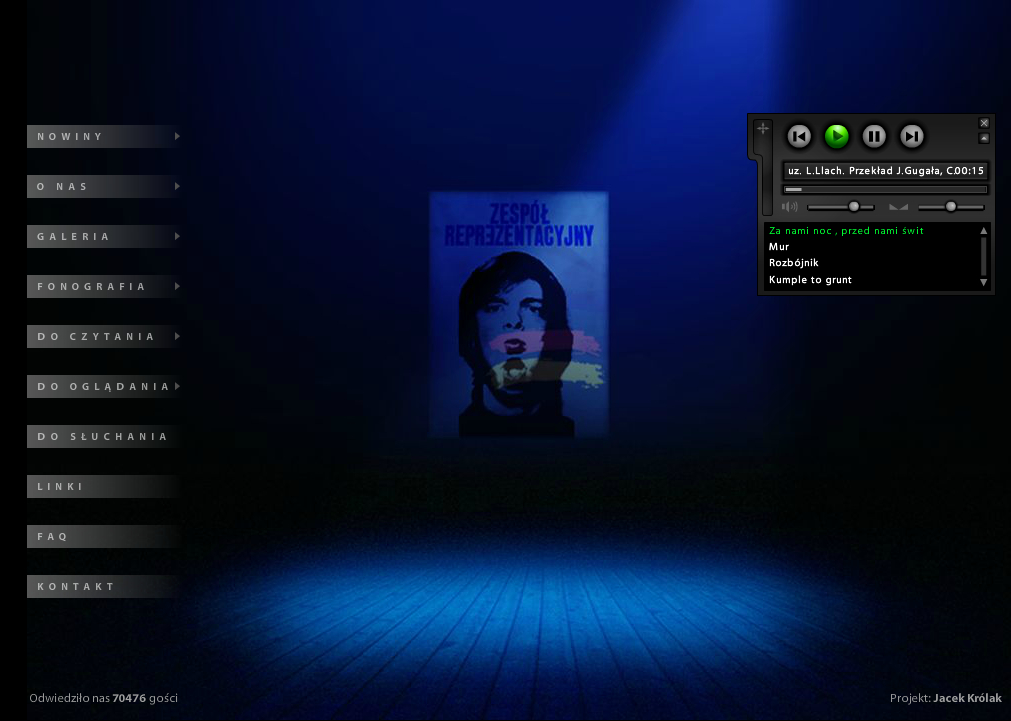Expand FONOGRAFIA submenu arrow
The width and height of the screenshot is (1011, 721).
point(177,286)
